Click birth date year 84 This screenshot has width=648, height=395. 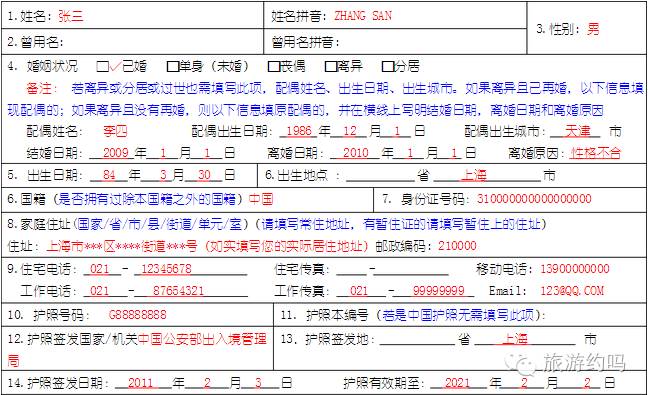[x=109, y=175]
